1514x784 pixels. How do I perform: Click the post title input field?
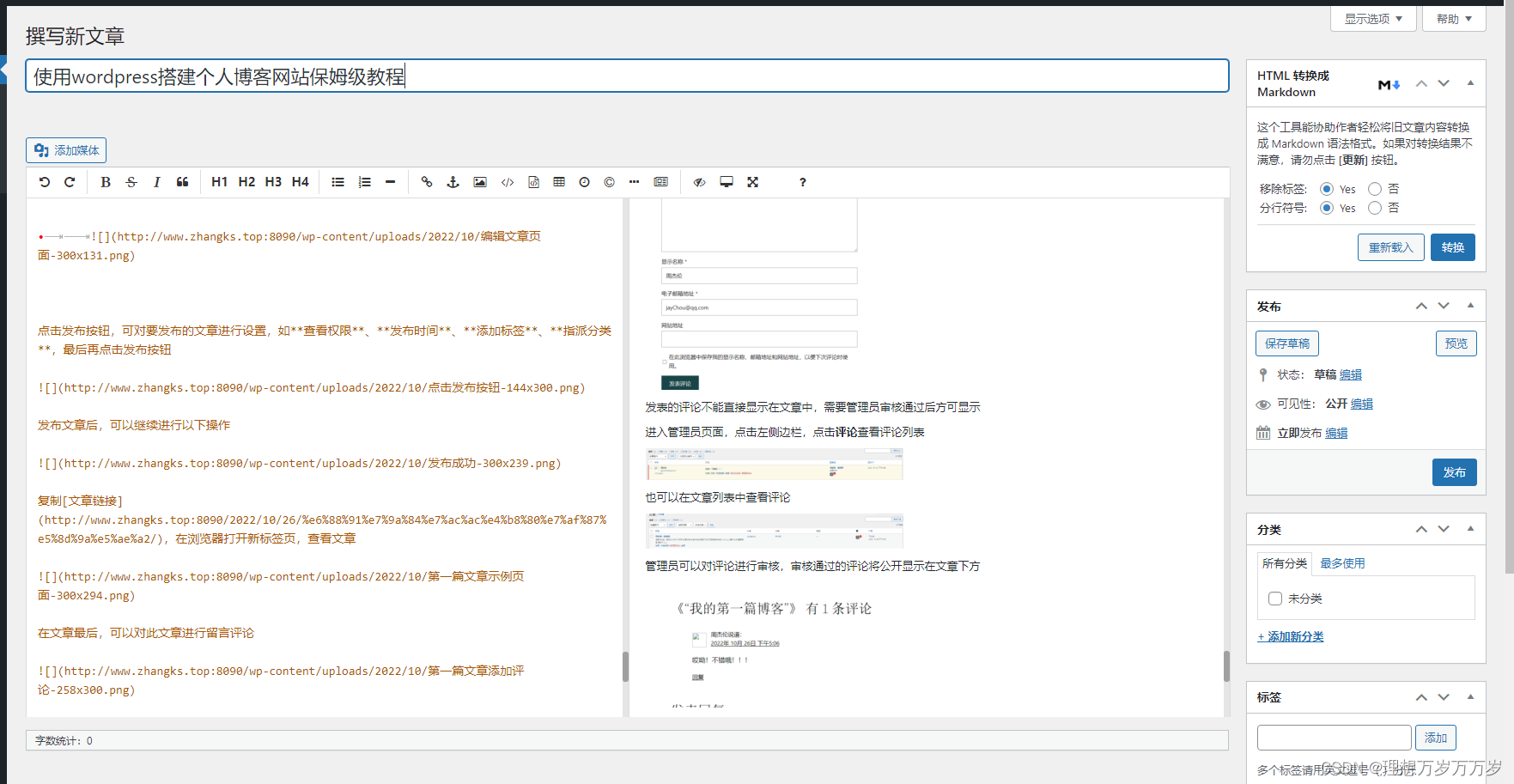(x=627, y=76)
